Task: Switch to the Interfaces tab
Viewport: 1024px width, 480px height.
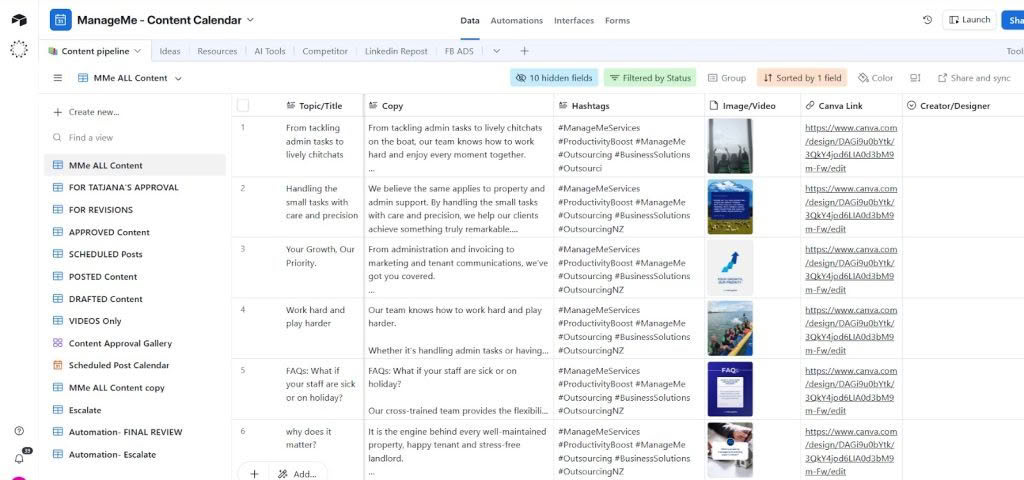Action: [x=574, y=20]
